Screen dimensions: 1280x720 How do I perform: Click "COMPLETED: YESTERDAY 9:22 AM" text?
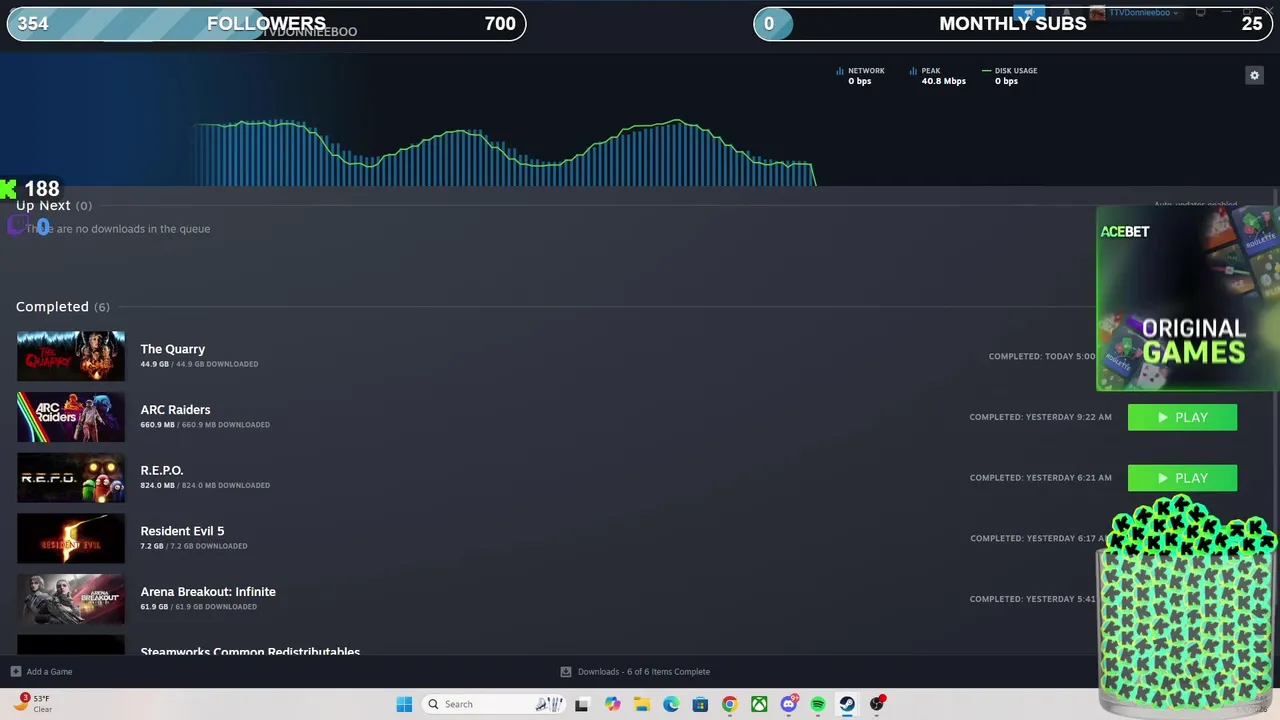coord(1040,417)
